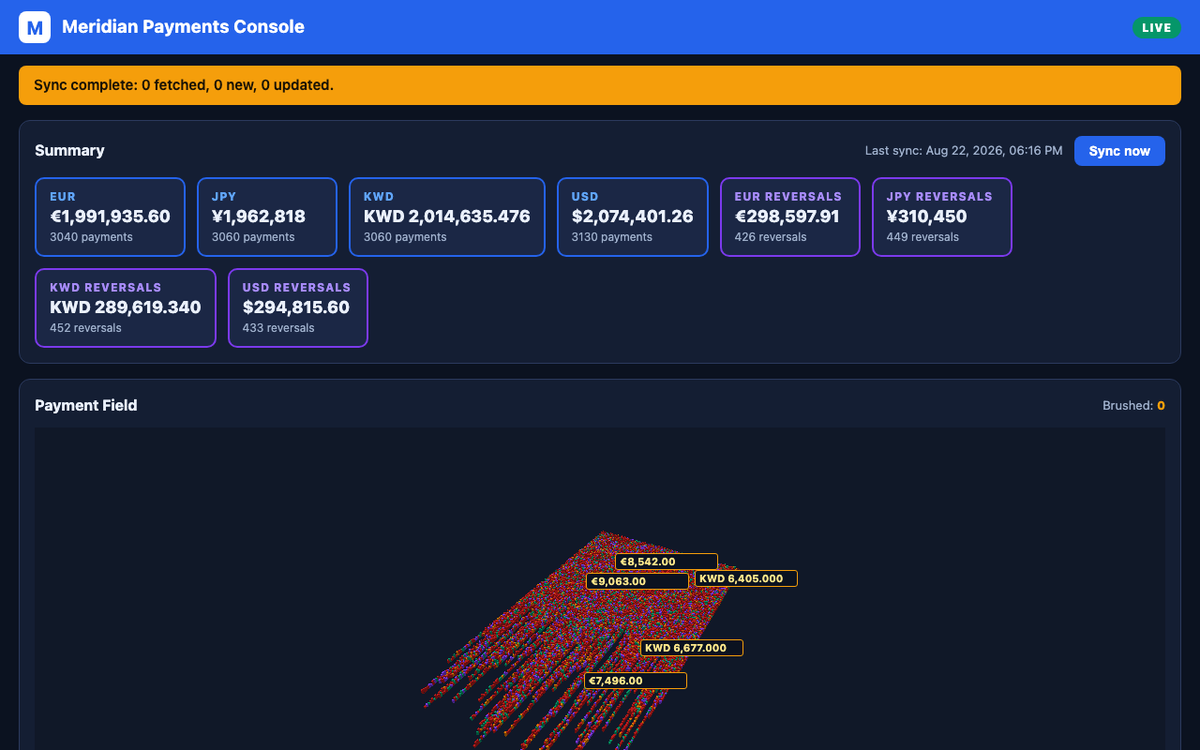The image size is (1200, 750).
Task: Click the LIVE status badge
Action: click(x=1156, y=27)
